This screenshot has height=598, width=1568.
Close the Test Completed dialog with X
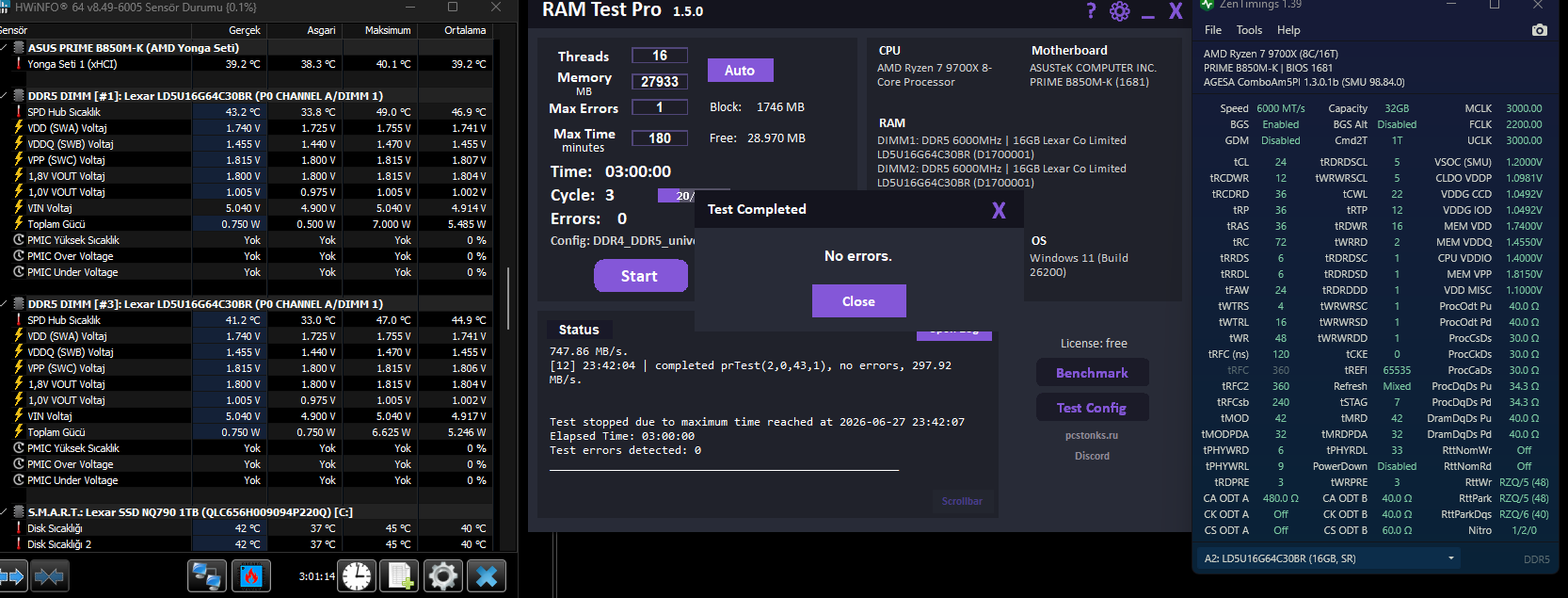click(999, 210)
